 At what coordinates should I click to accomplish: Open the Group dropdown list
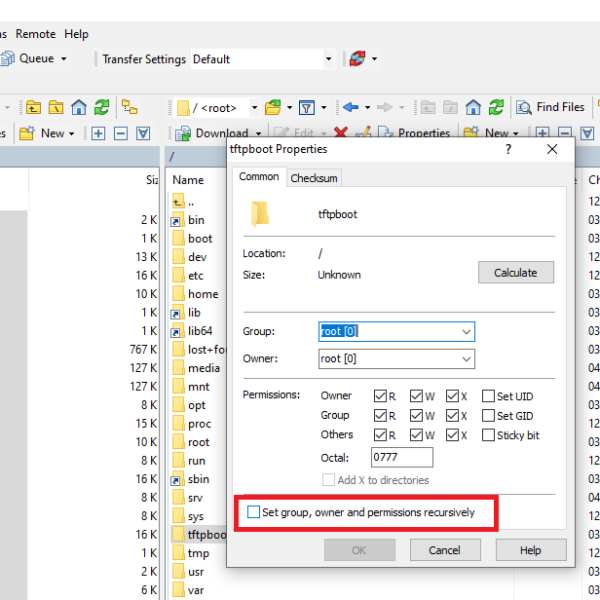[x=466, y=331]
